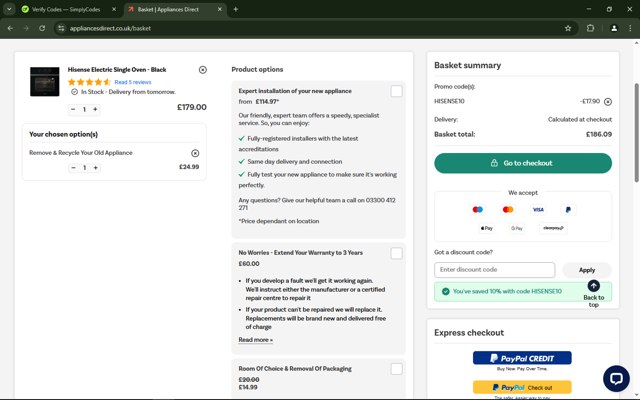Open warranty Read more link

pyautogui.click(x=256, y=340)
